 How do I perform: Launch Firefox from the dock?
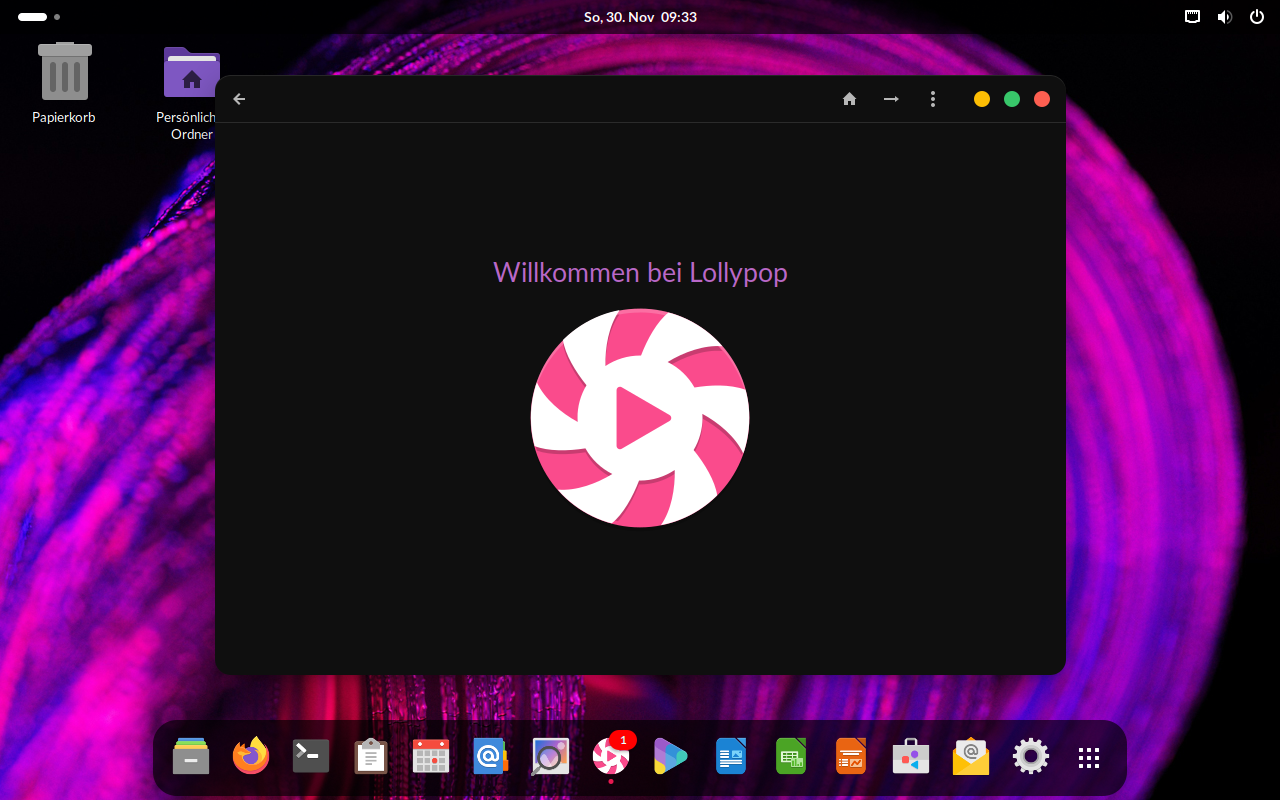(x=251, y=757)
